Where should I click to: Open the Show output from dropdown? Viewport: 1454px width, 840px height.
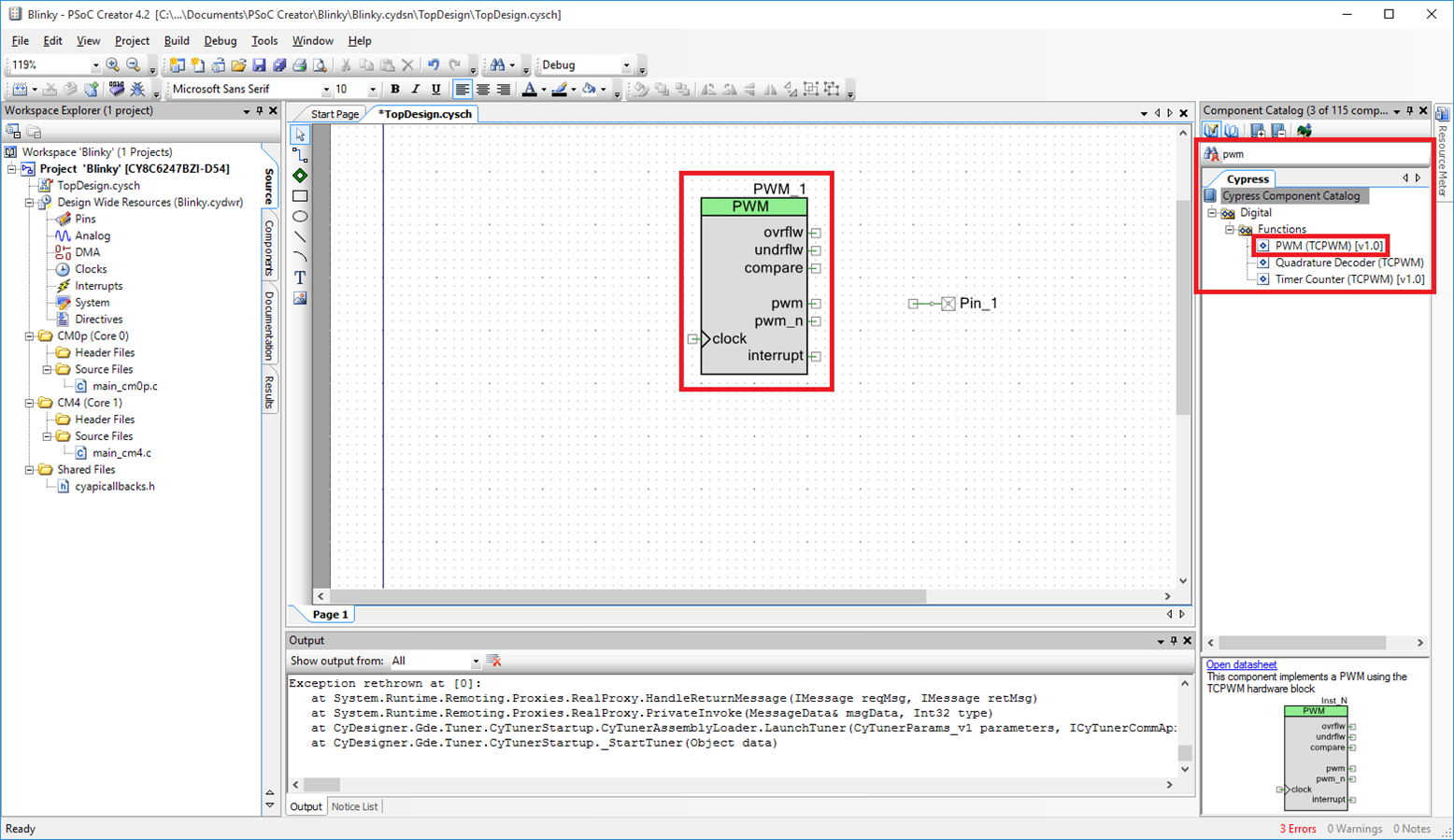click(476, 661)
